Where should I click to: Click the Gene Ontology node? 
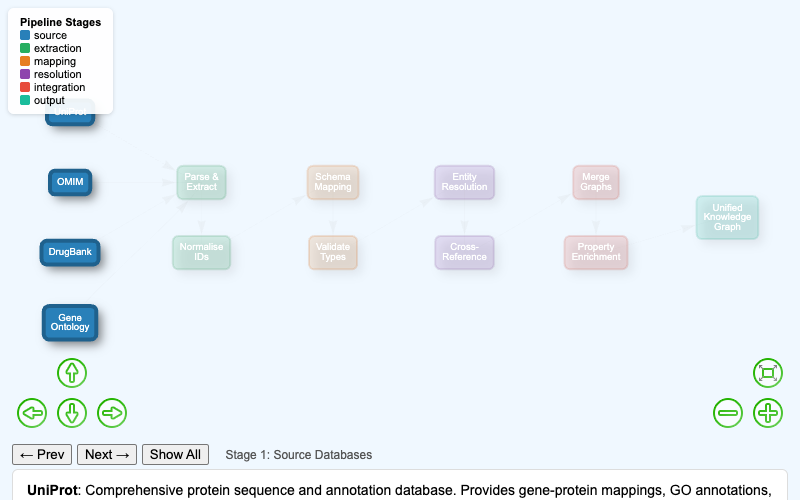70,322
